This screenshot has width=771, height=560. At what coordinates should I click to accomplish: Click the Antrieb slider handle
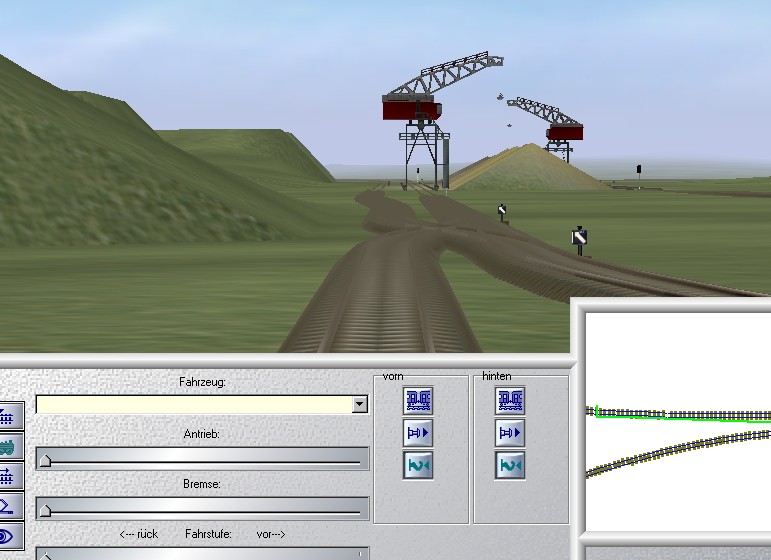[45, 460]
